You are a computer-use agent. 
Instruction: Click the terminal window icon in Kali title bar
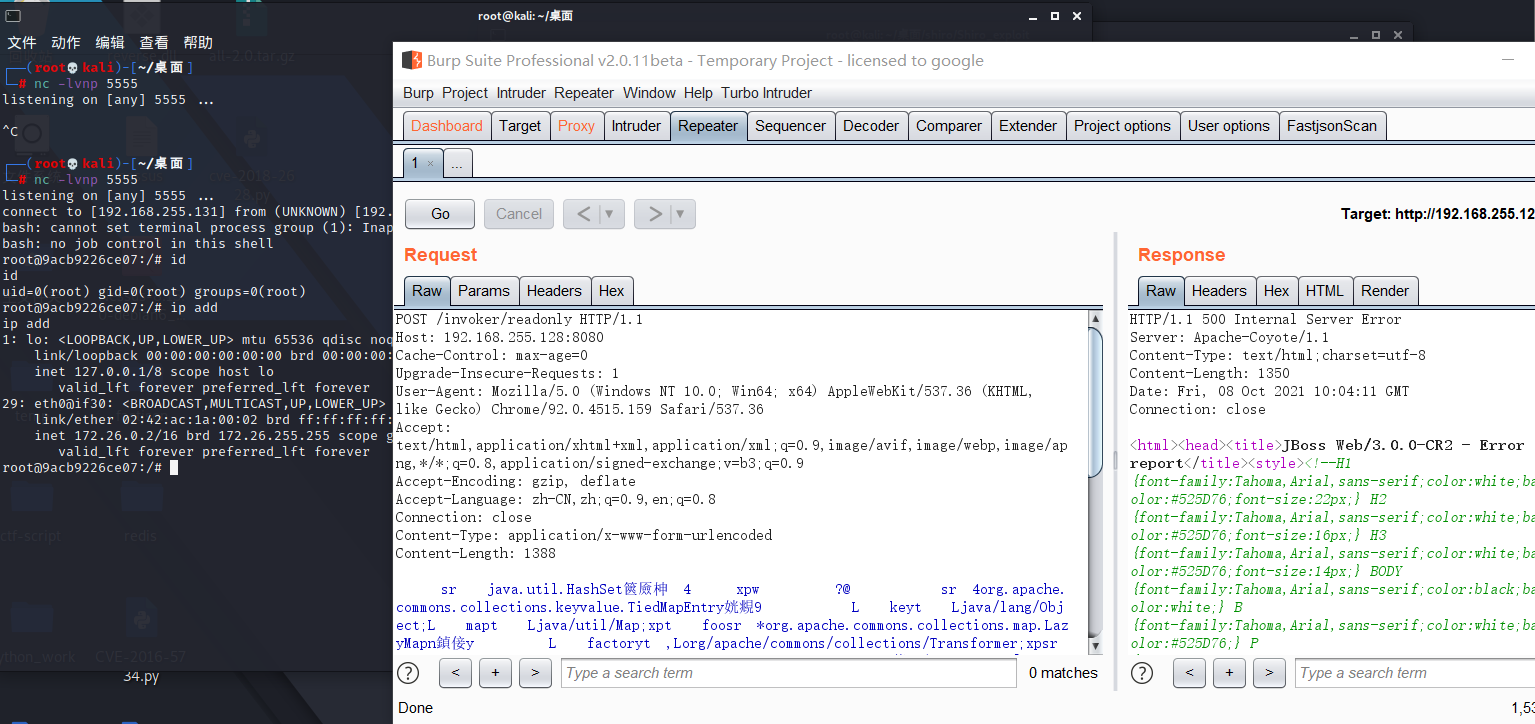pos(14,15)
